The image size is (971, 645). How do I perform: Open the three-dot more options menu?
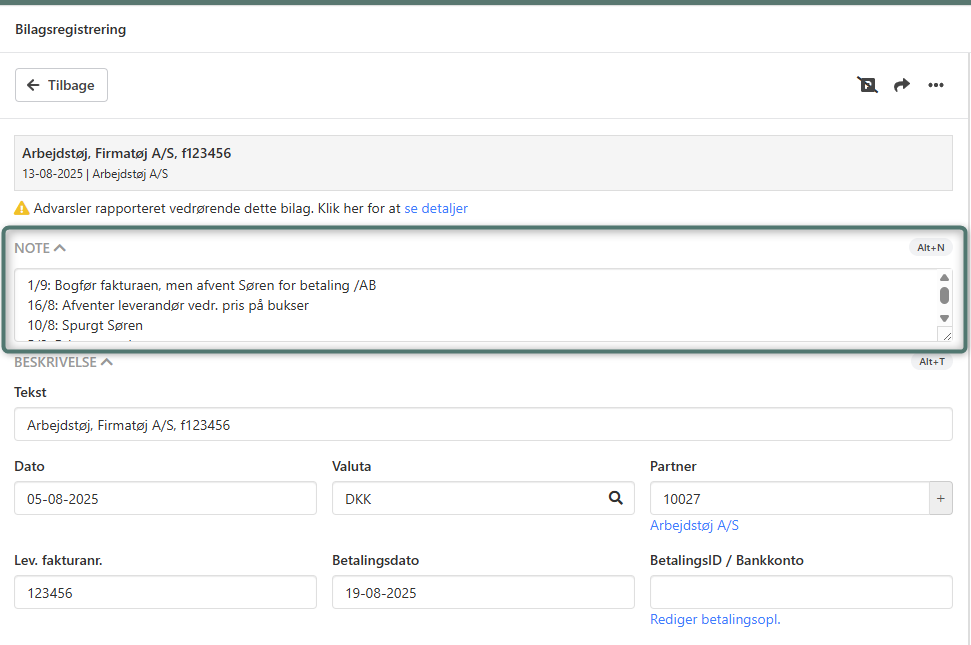[936, 85]
